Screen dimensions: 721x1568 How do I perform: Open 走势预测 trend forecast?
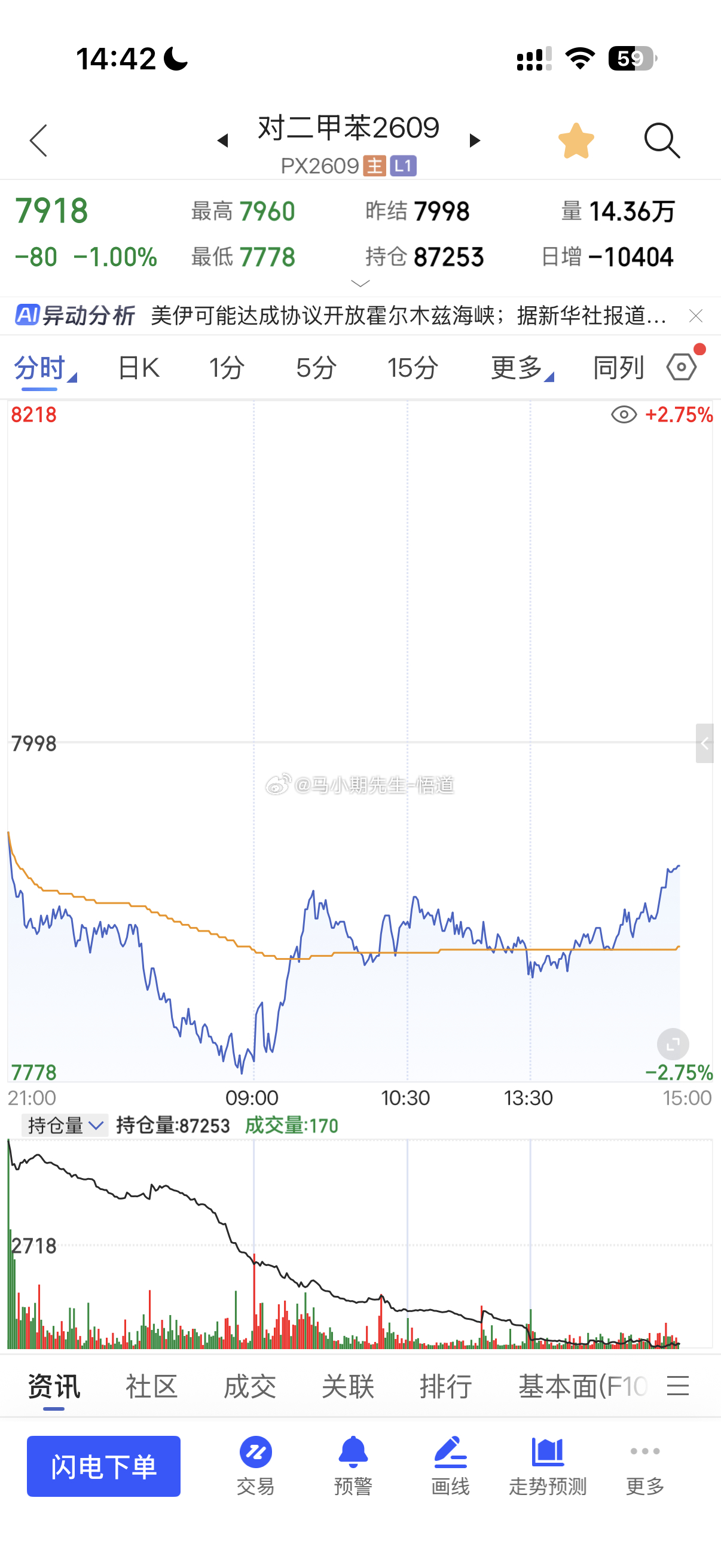[x=548, y=1466]
